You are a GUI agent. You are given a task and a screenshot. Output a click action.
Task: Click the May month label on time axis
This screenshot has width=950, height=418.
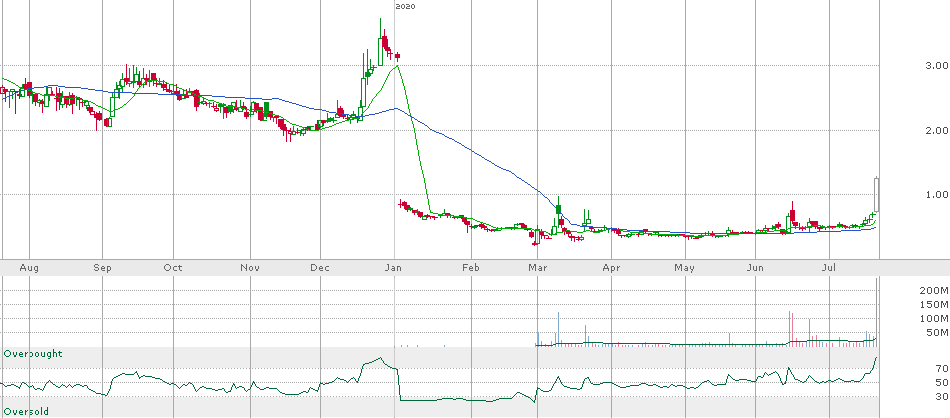click(685, 267)
